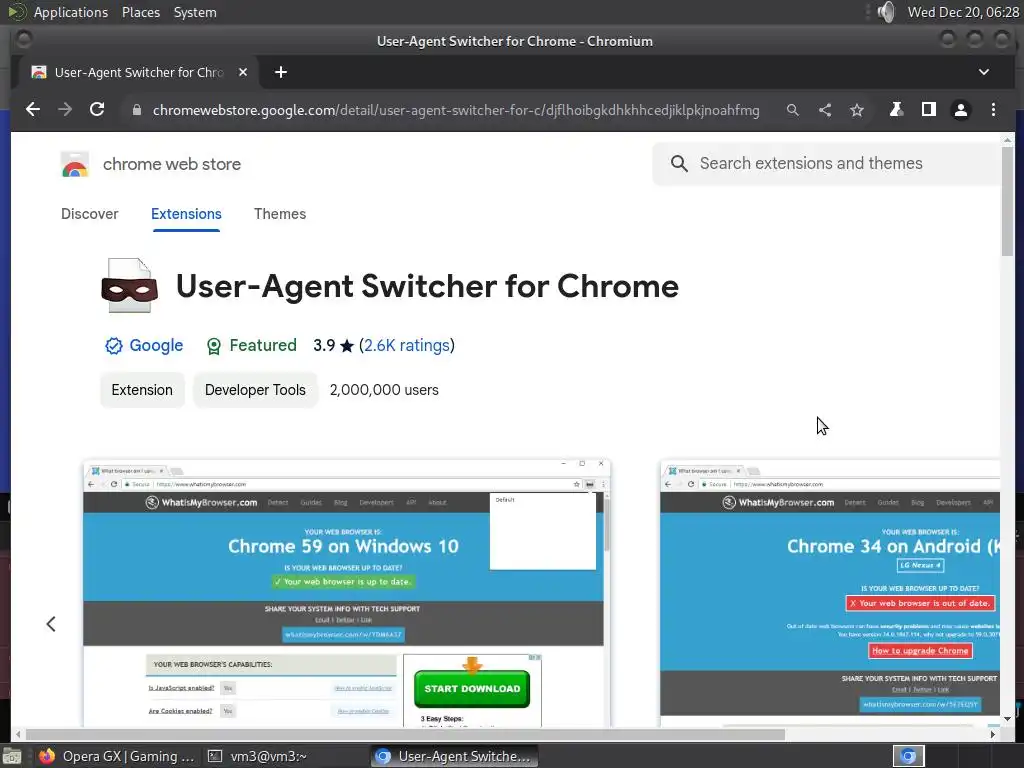Open the profile avatar menu
The width and height of the screenshot is (1024, 768).
pyautogui.click(x=961, y=110)
